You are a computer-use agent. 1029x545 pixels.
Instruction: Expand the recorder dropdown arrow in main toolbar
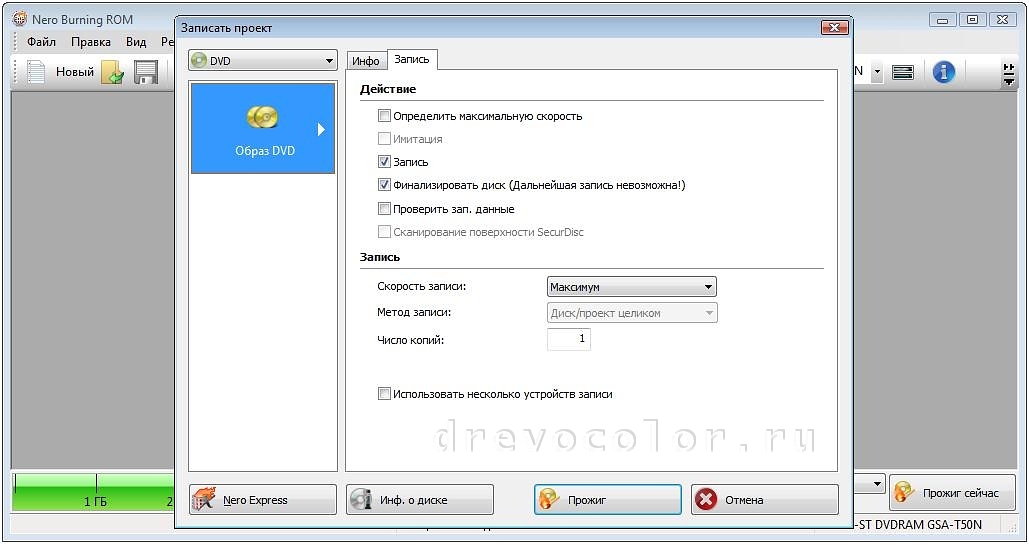tap(877, 72)
